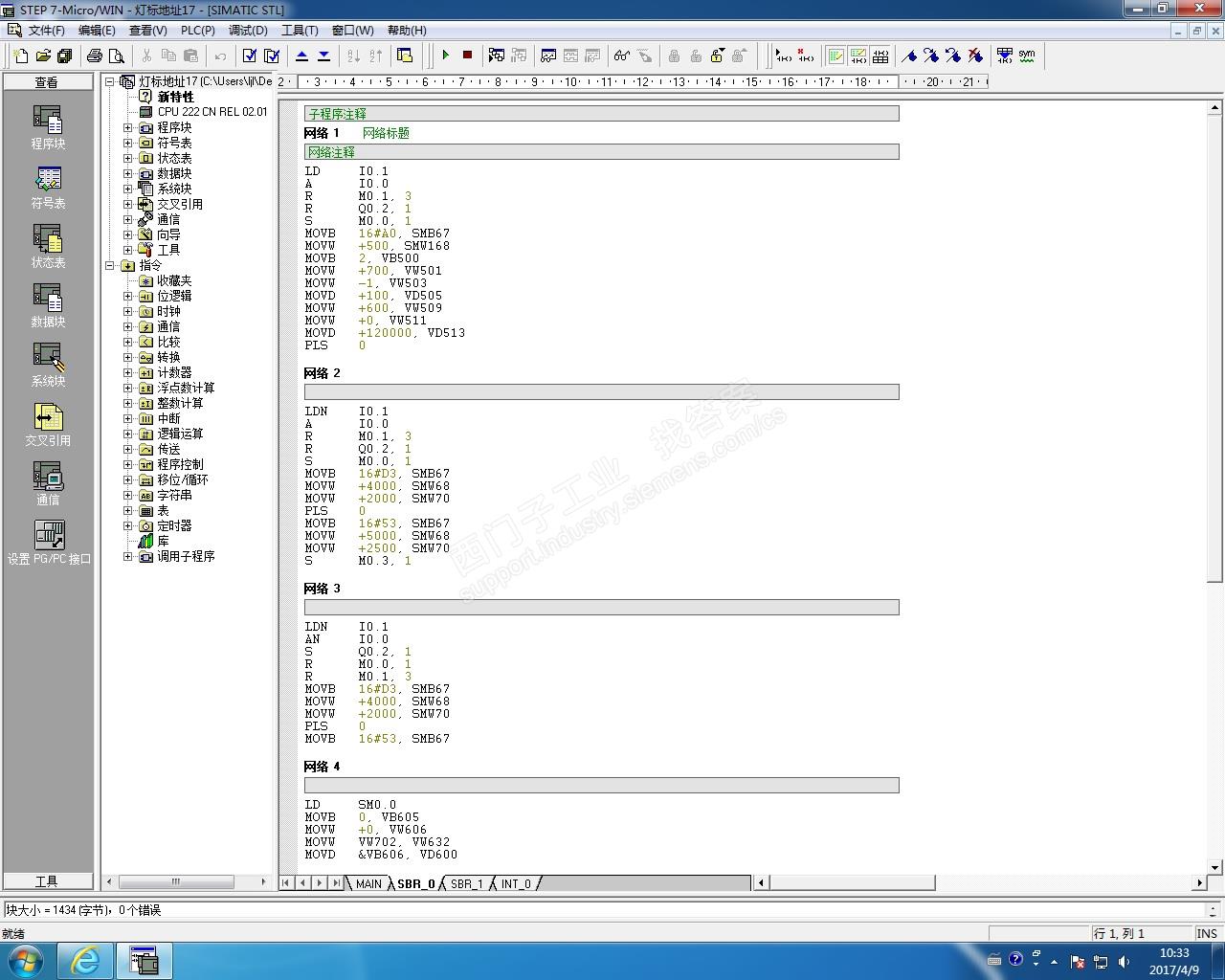Expand the 定时器 instruction folder
The width and height of the screenshot is (1225, 980).
[x=128, y=525]
